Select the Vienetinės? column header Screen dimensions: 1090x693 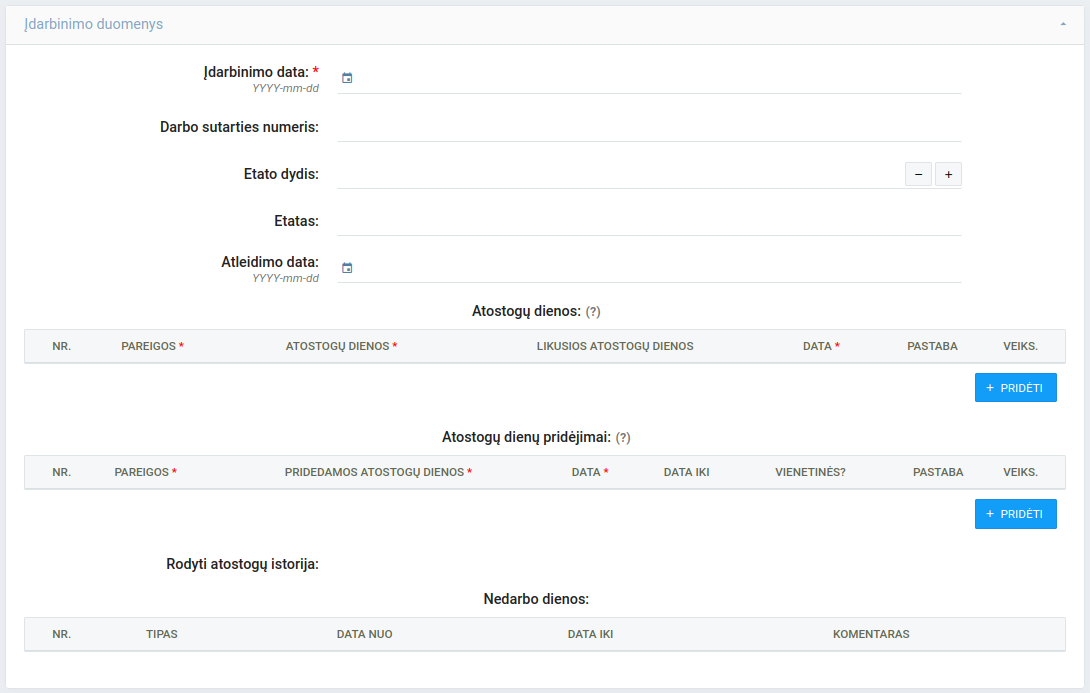tap(810, 472)
